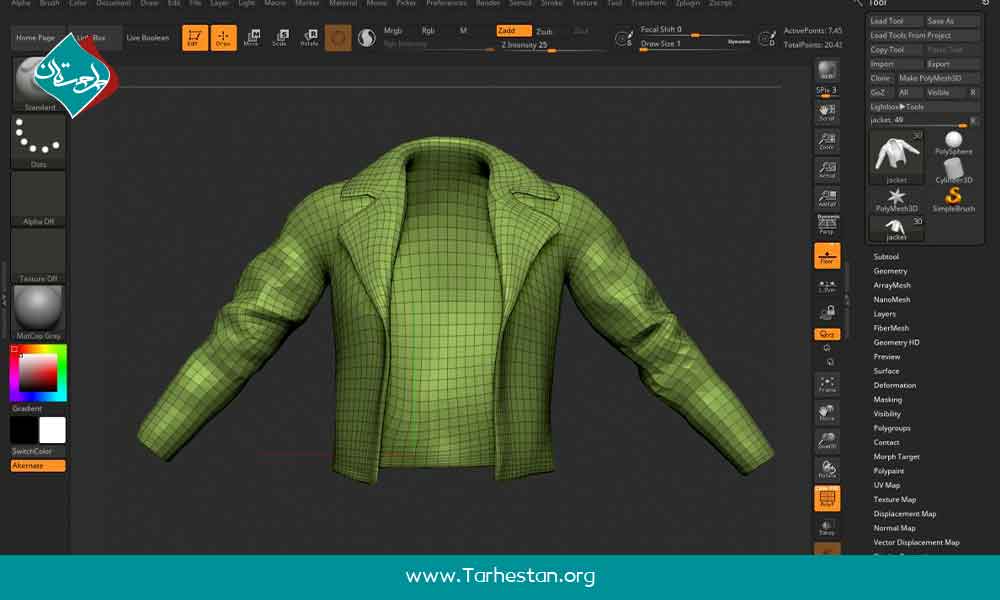The height and width of the screenshot is (600, 1000).
Task: Expand the Polygroups section
Action: (892, 428)
